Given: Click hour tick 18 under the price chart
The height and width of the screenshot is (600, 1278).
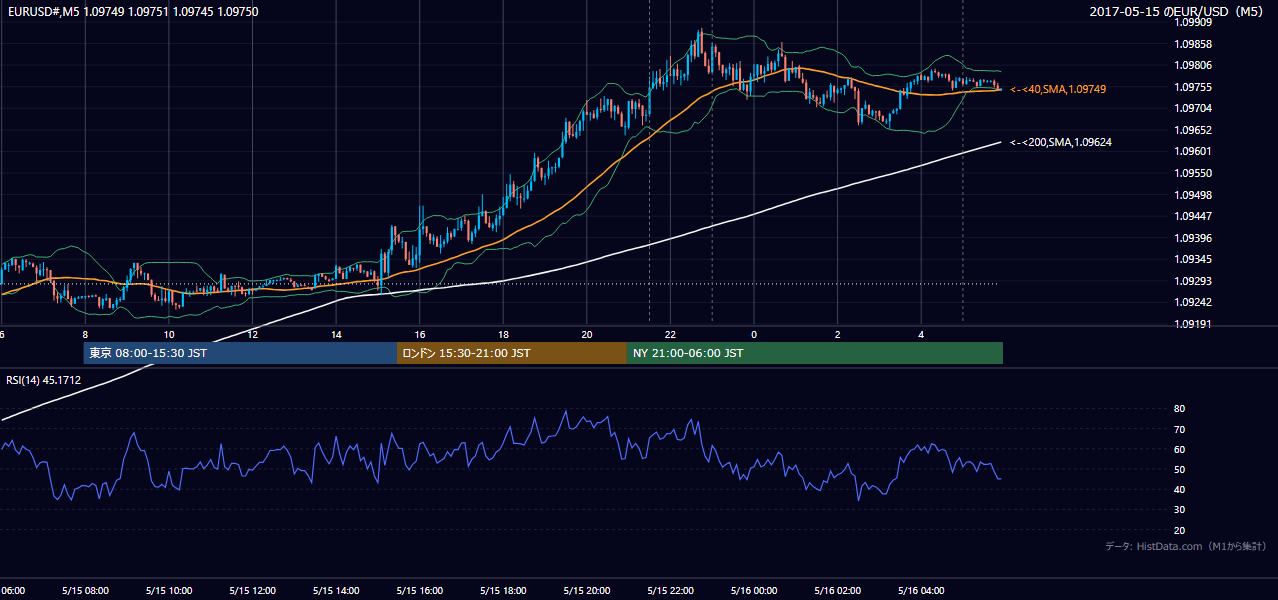Looking at the screenshot, I should click(503, 334).
